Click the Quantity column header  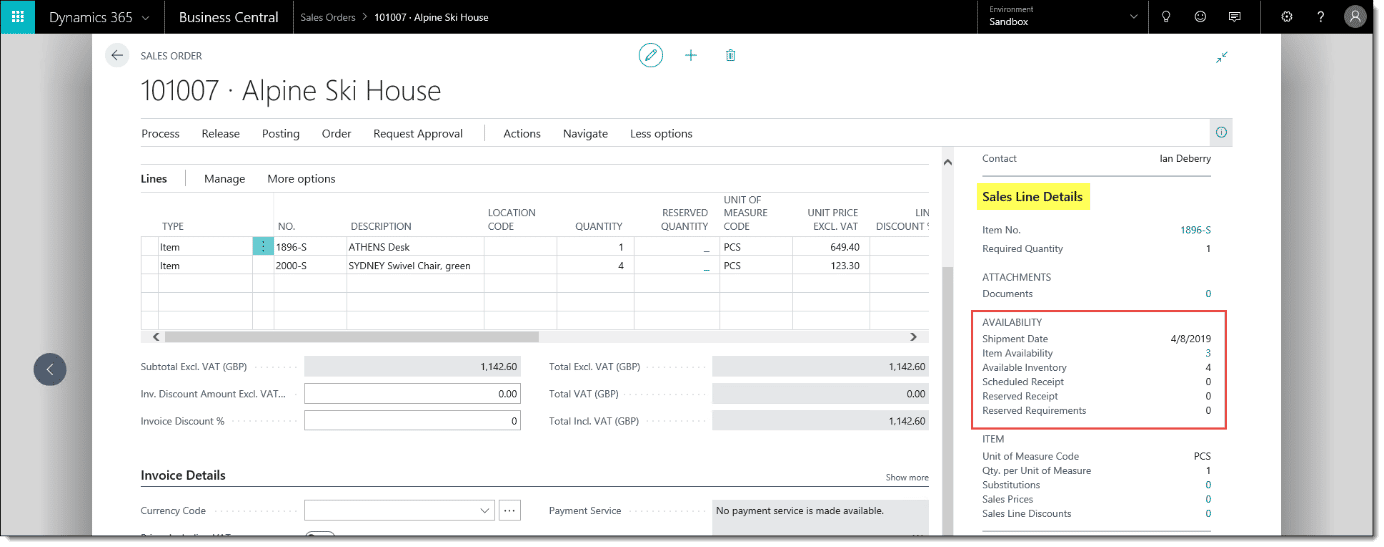[x=598, y=226]
